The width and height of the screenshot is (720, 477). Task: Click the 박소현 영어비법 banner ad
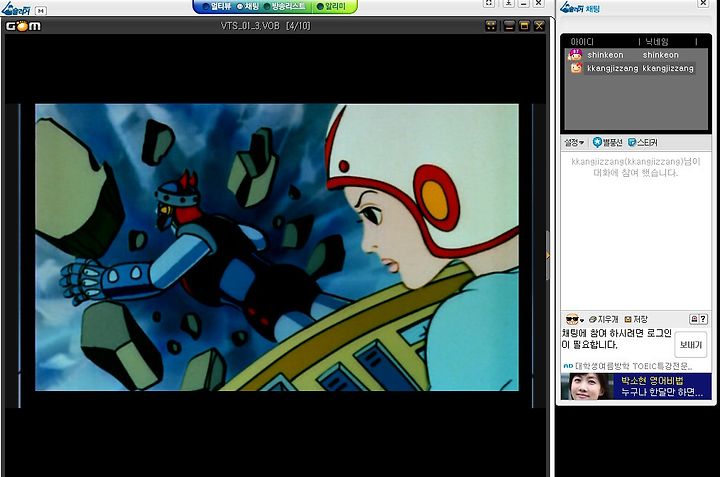[636, 387]
